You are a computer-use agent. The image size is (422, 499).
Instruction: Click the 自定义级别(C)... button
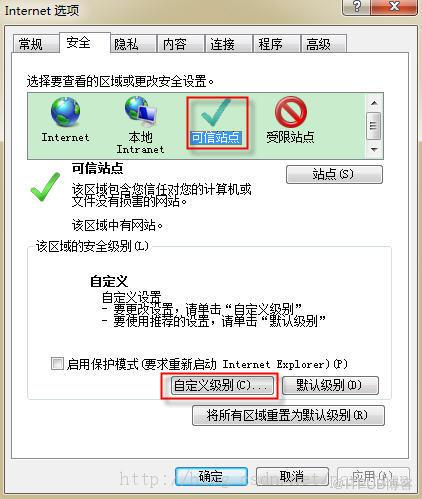[x=222, y=385]
